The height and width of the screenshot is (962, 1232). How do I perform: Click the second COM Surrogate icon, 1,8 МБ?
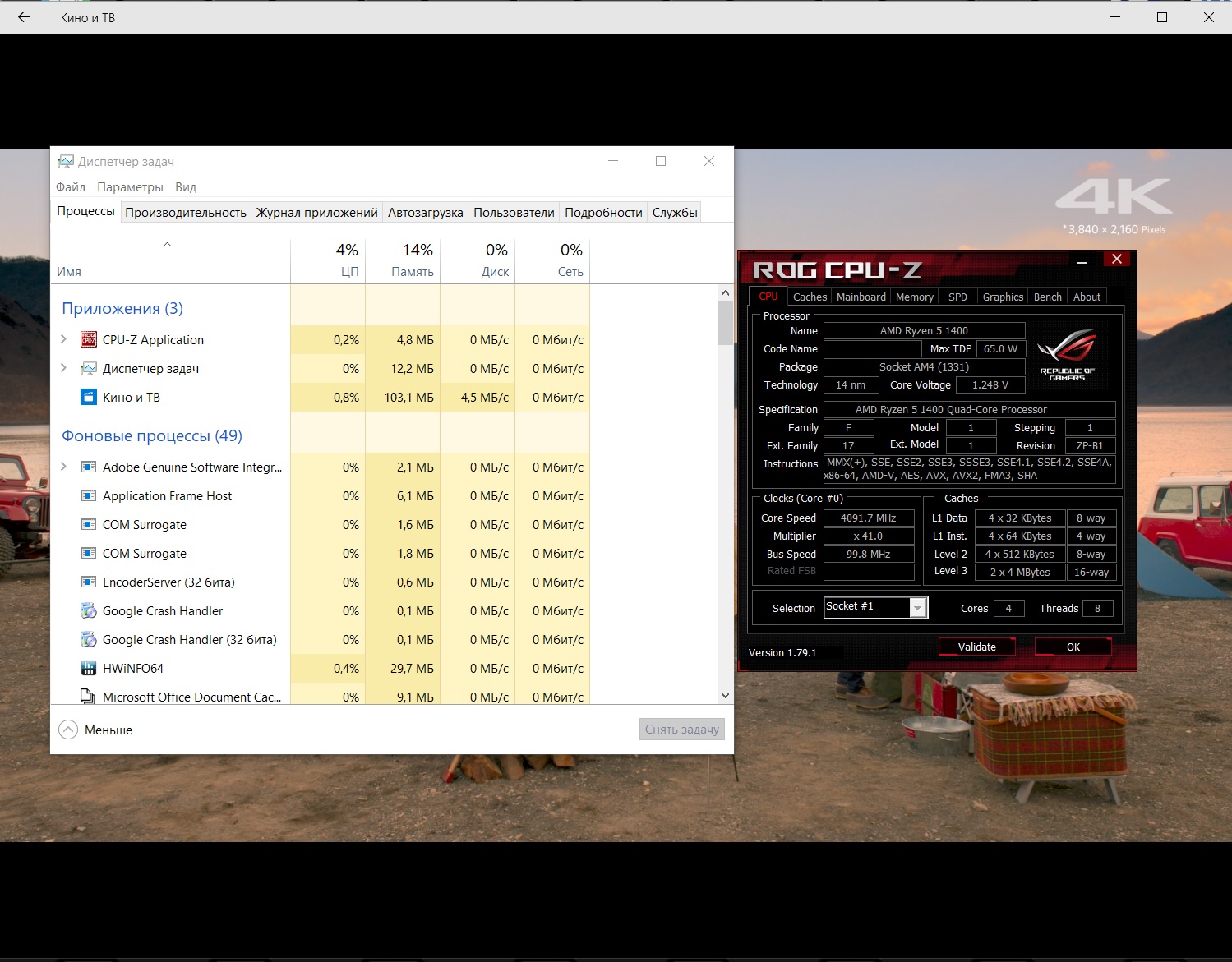89,553
